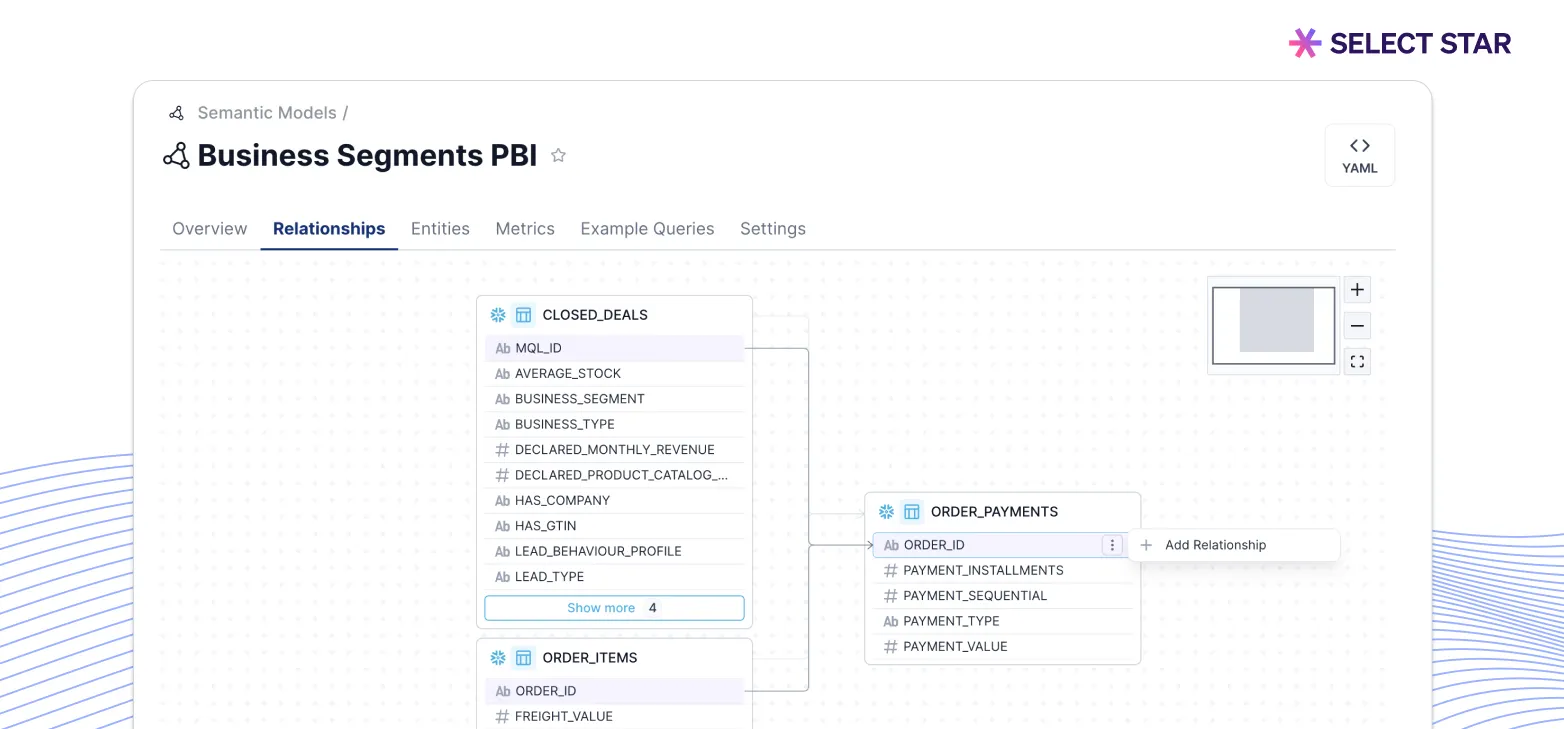Click the CLOSED_DEALS table icon
The image size is (1564, 729).
(x=523, y=315)
